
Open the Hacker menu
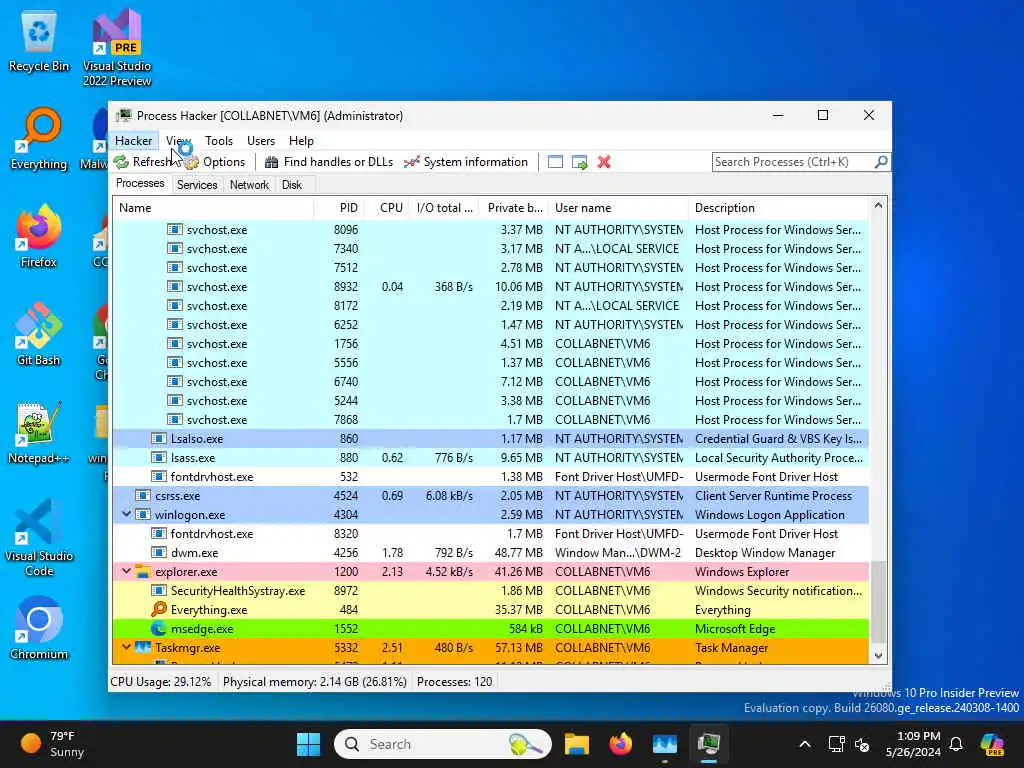pyautogui.click(x=133, y=140)
